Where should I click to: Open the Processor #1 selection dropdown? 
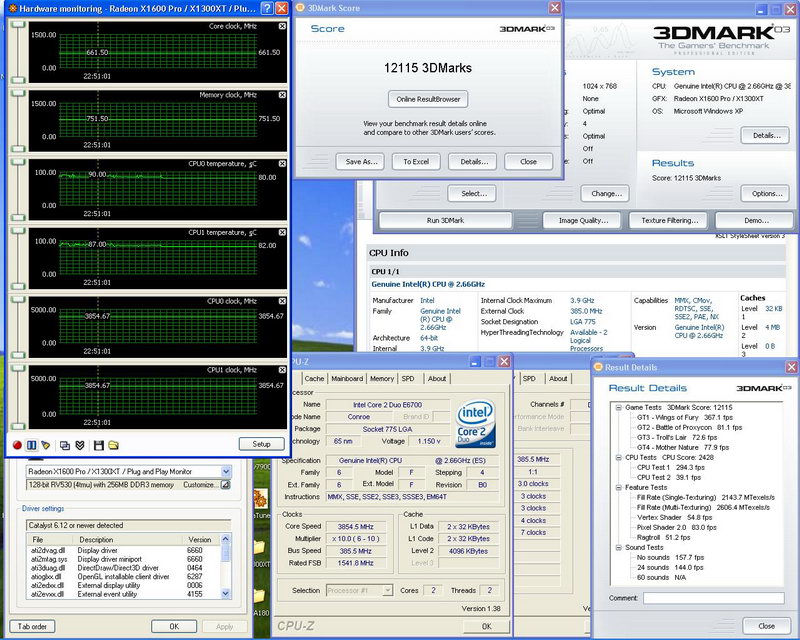[388, 590]
